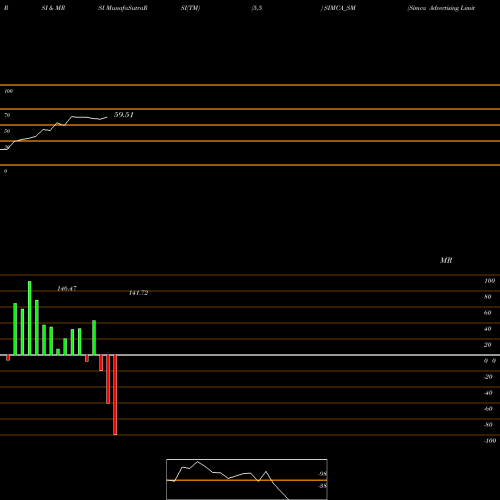Click the mini preview chart thumbnail
Image resolution: width=500 pixels, height=500 pixels.
click(x=247, y=479)
